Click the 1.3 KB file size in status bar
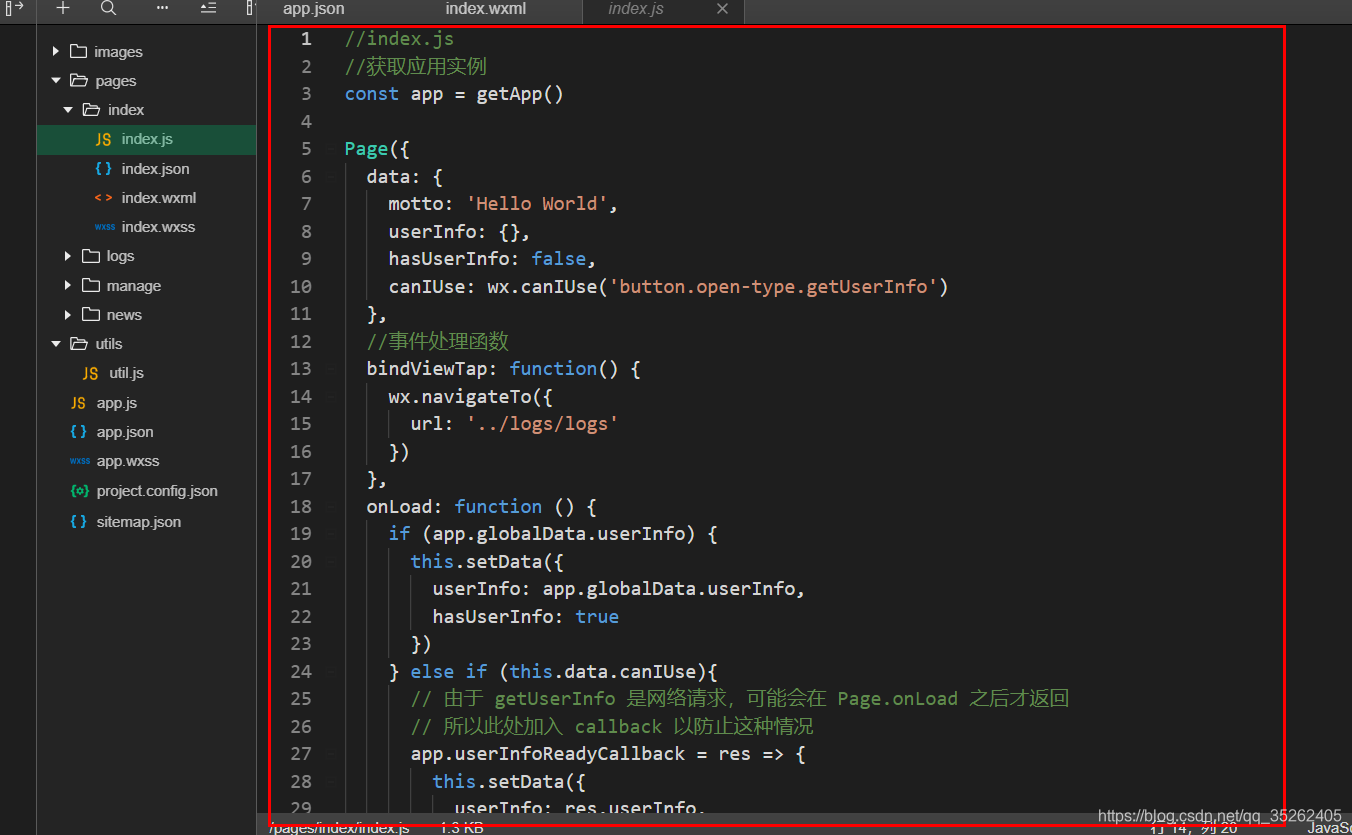The width and height of the screenshot is (1352, 835). pos(462,828)
